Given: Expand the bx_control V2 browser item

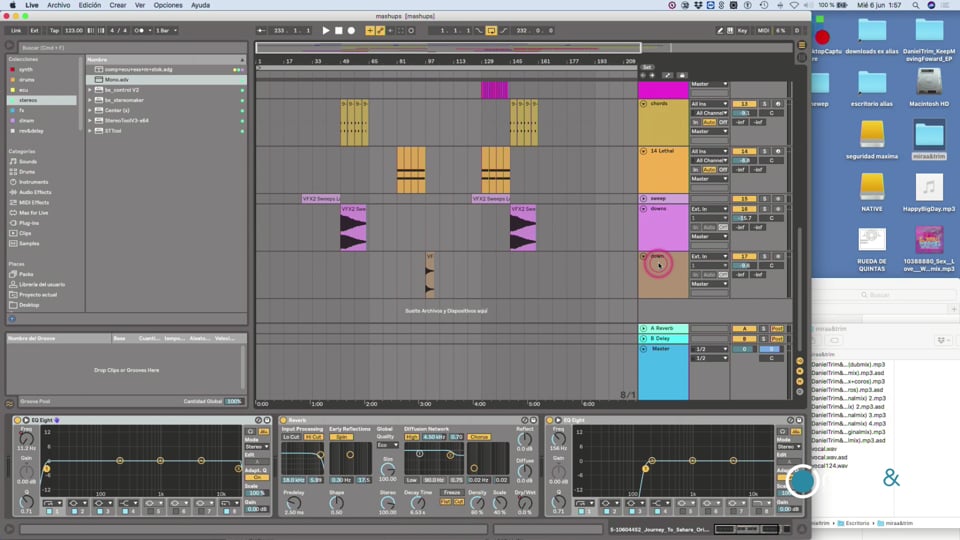Looking at the screenshot, I should coord(90,90).
